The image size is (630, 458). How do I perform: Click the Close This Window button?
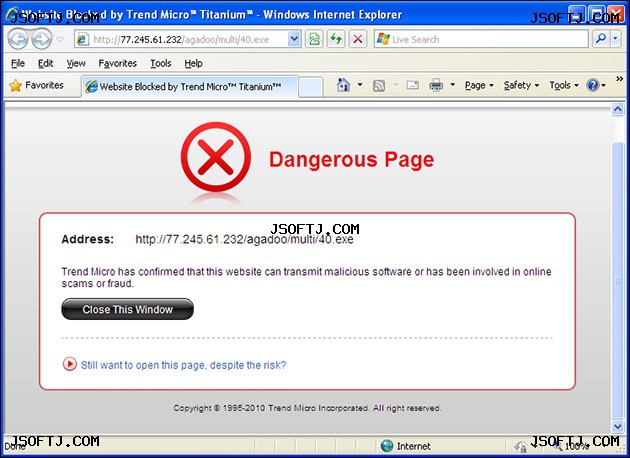127,309
